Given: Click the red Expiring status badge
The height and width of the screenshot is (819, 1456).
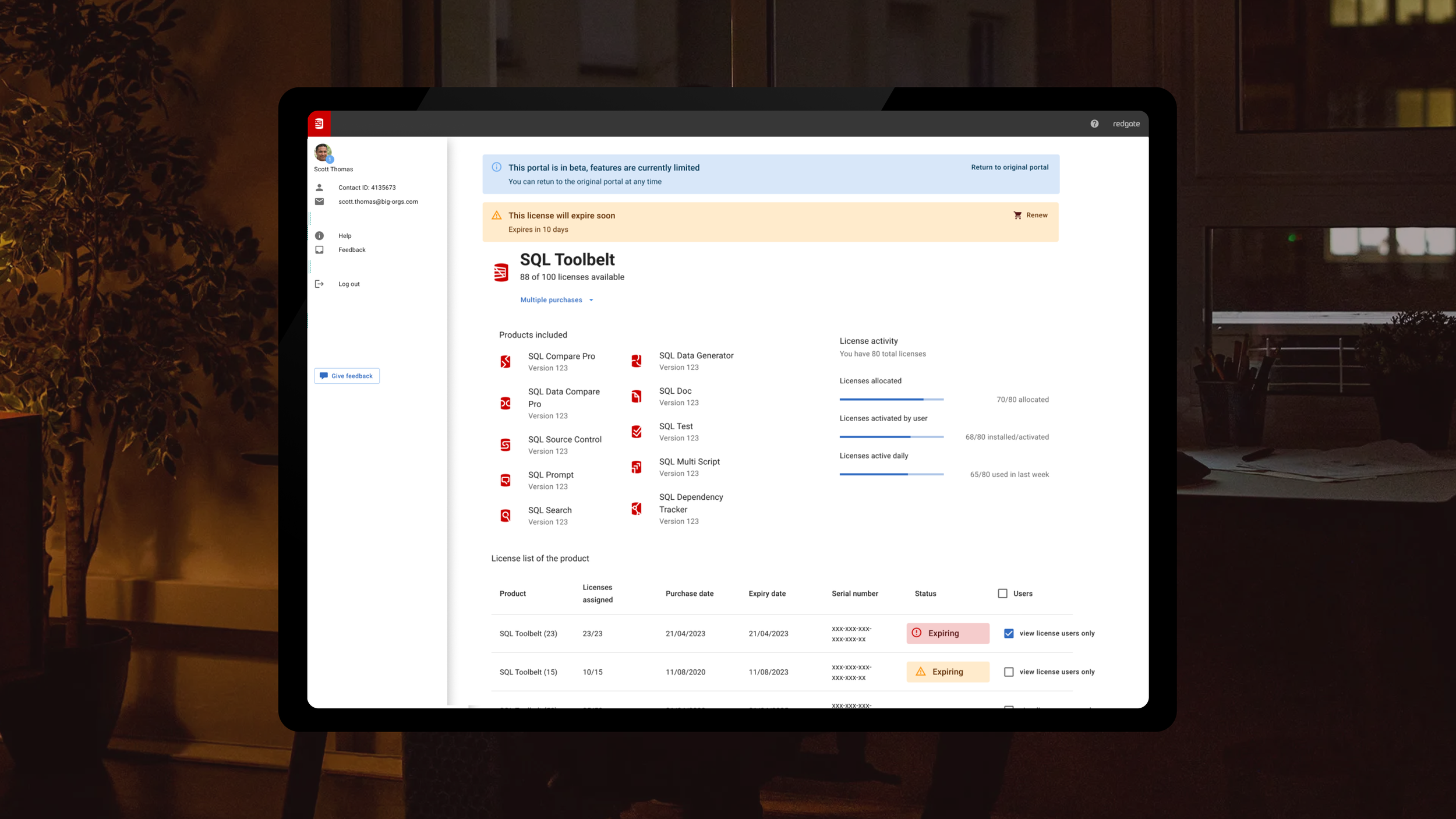Looking at the screenshot, I should click(x=948, y=633).
